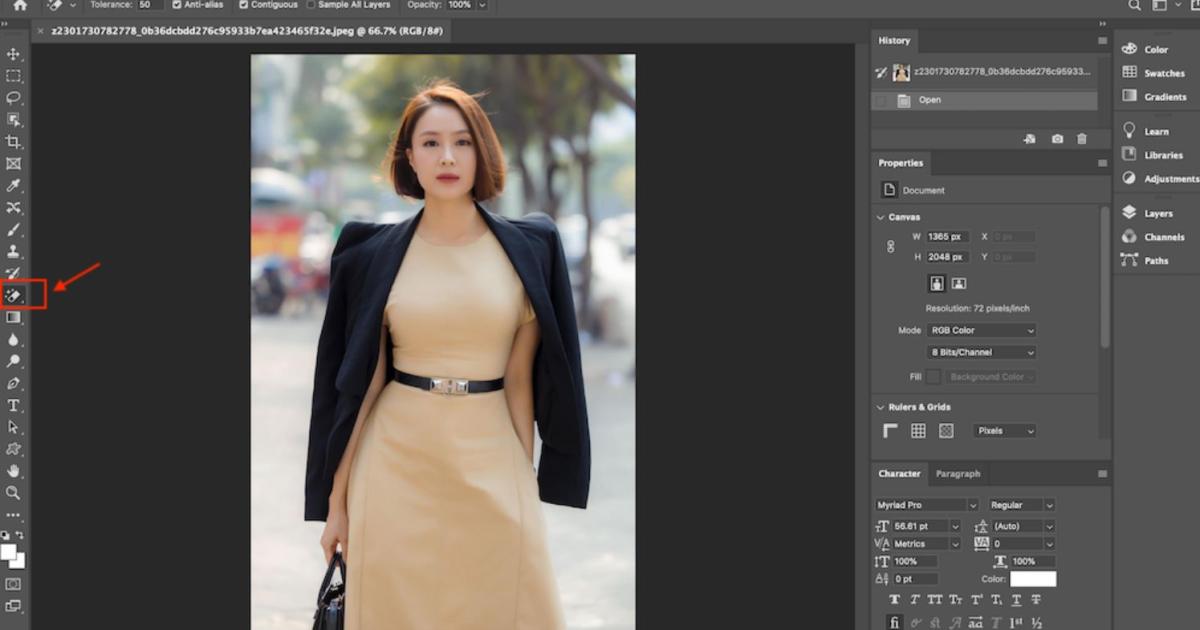The height and width of the screenshot is (630, 1200).
Task: Select the Horizontal Type tool
Action: click(x=13, y=405)
